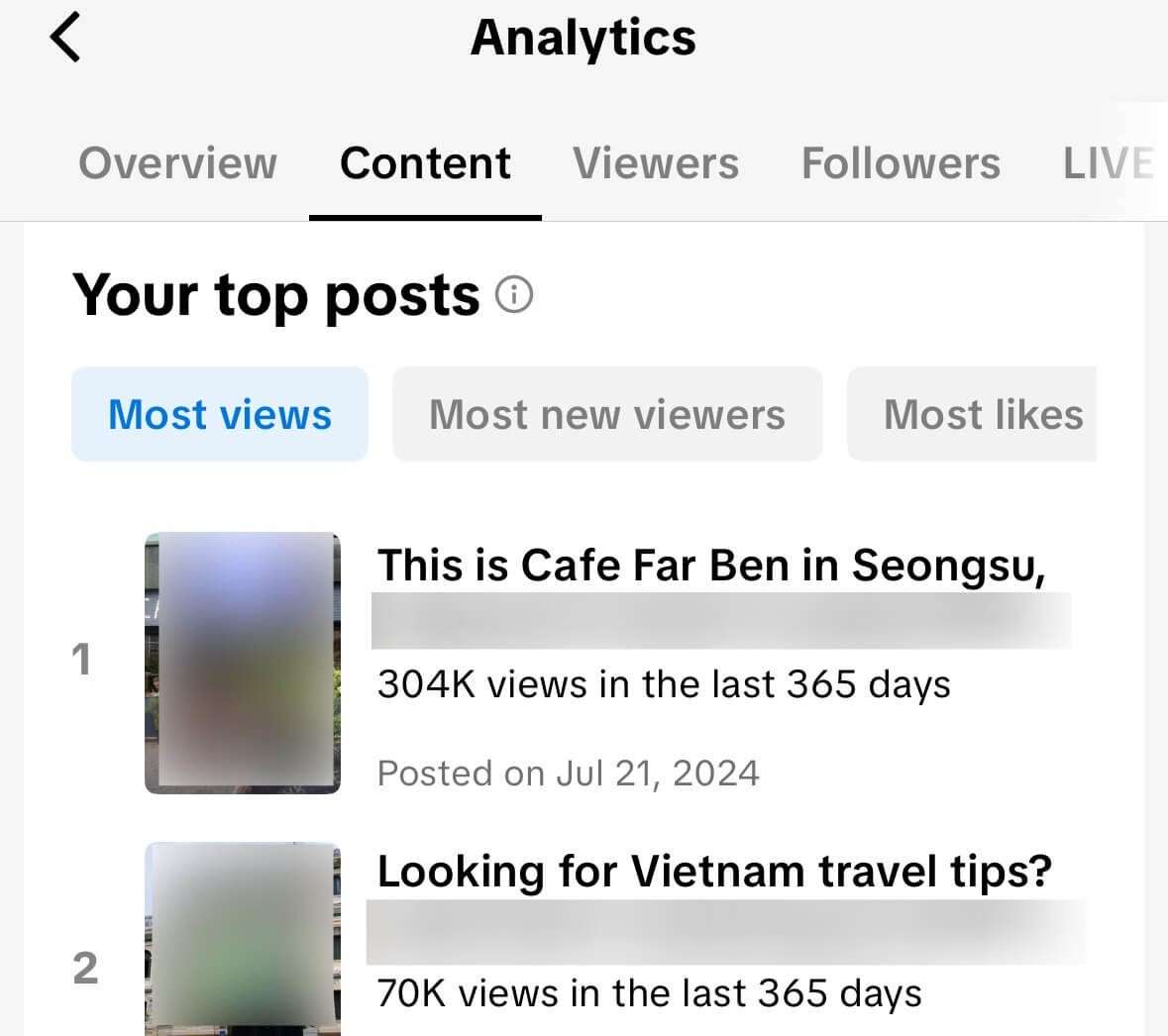
Task: Tap the back arrow icon
Action: [65, 39]
